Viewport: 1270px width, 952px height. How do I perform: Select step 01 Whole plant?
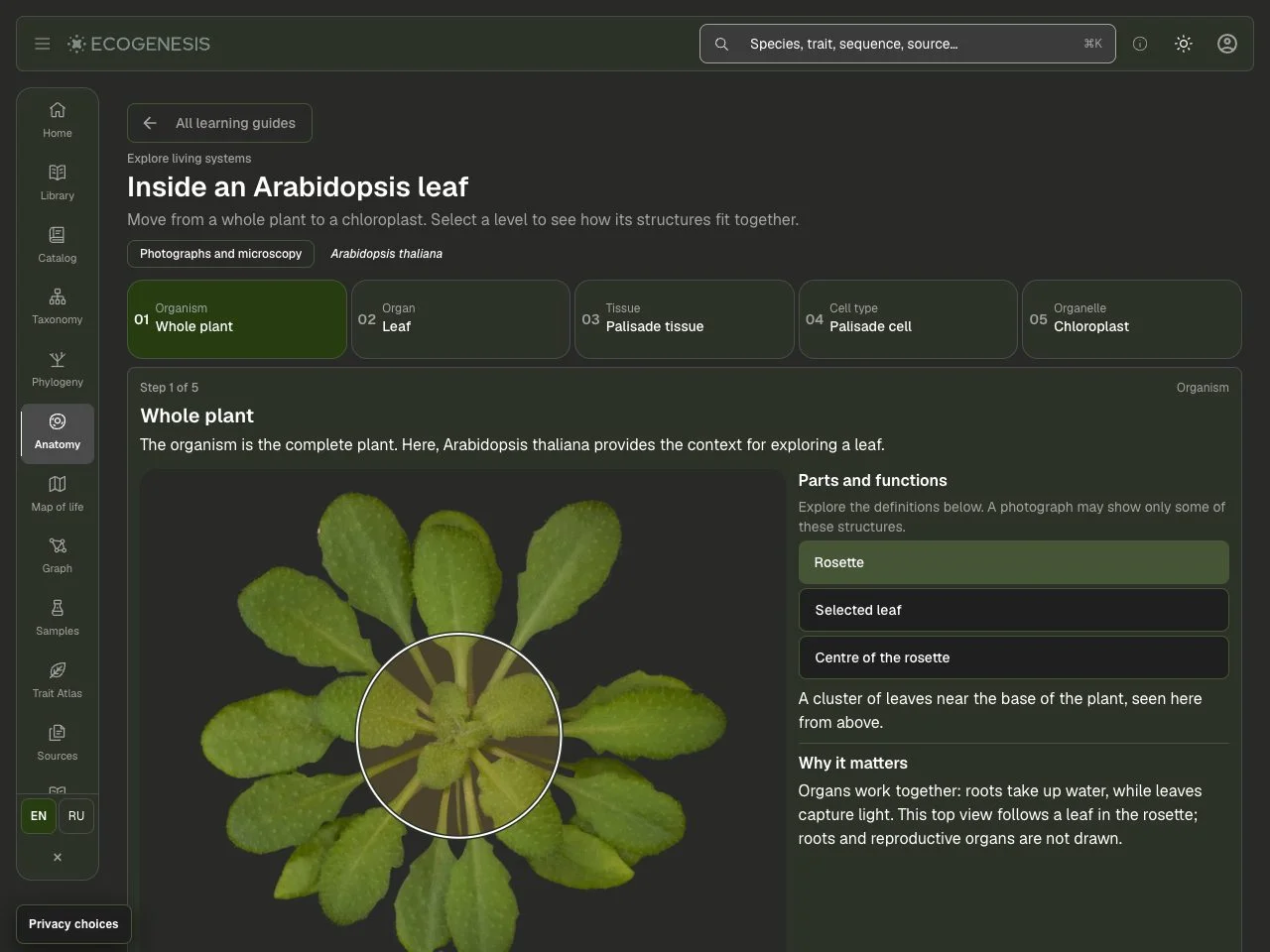coord(237,319)
